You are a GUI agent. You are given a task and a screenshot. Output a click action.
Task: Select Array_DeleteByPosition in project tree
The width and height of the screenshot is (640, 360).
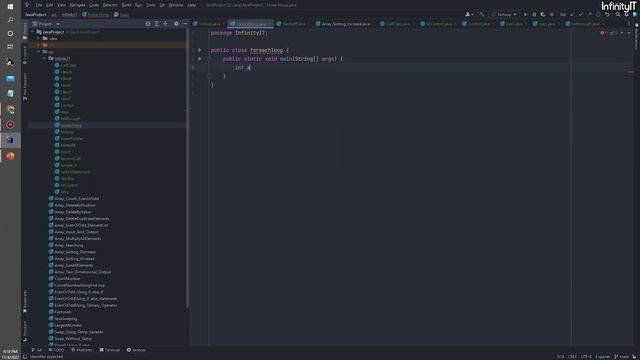75,205
